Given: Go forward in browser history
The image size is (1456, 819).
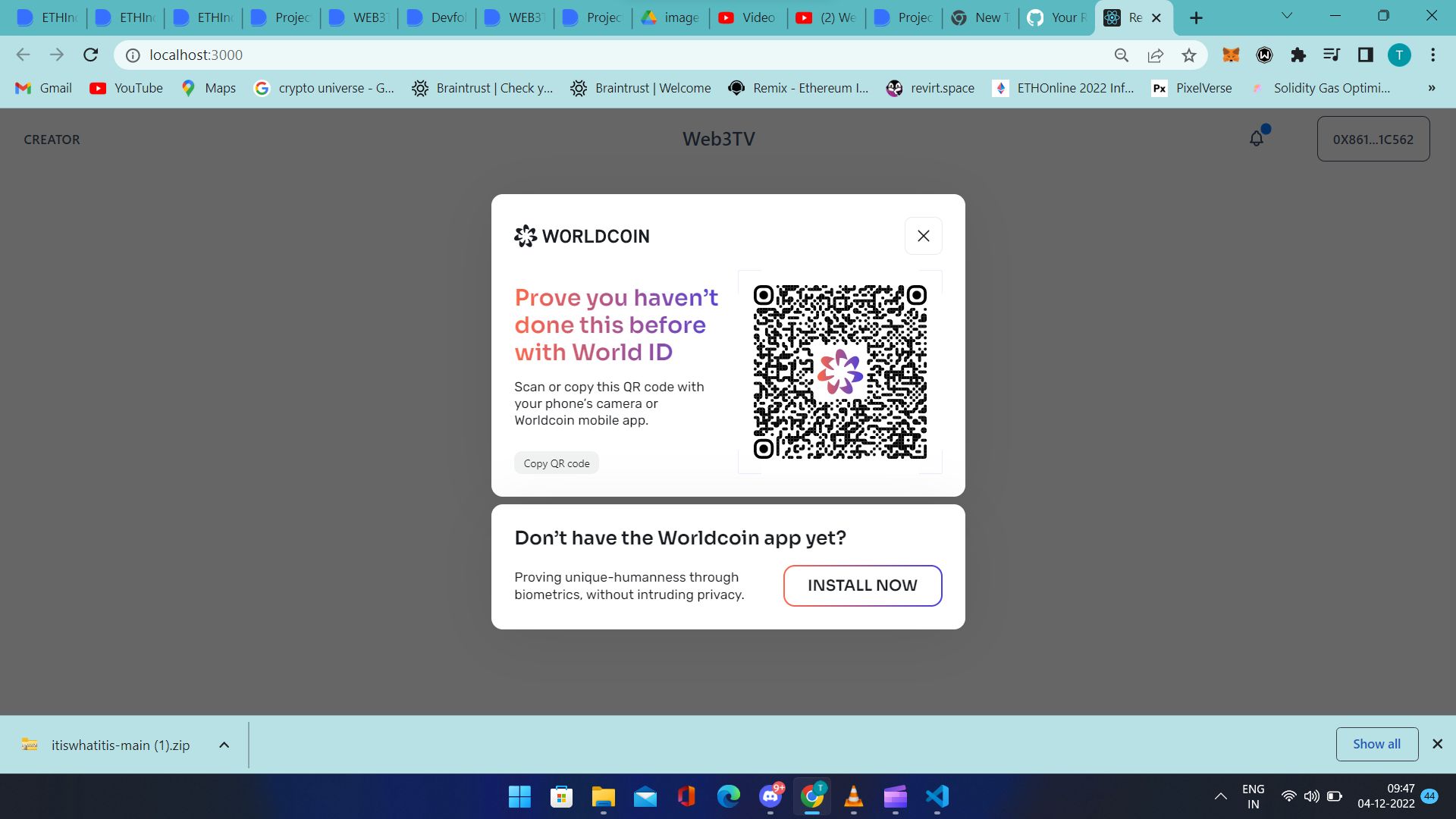Looking at the screenshot, I should tap(57, 55).
